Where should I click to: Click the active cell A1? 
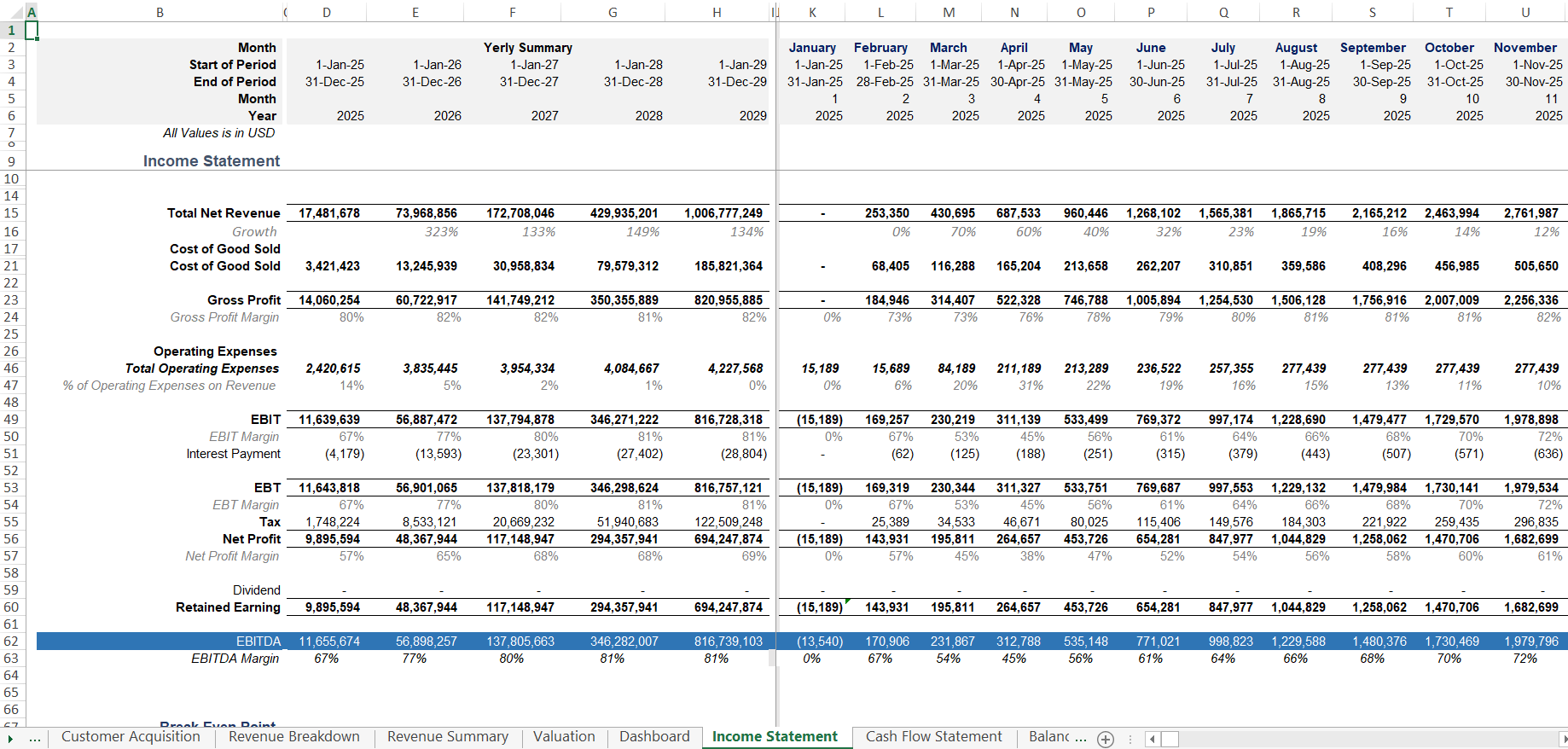pyautogui.click(x=32, y=31)
